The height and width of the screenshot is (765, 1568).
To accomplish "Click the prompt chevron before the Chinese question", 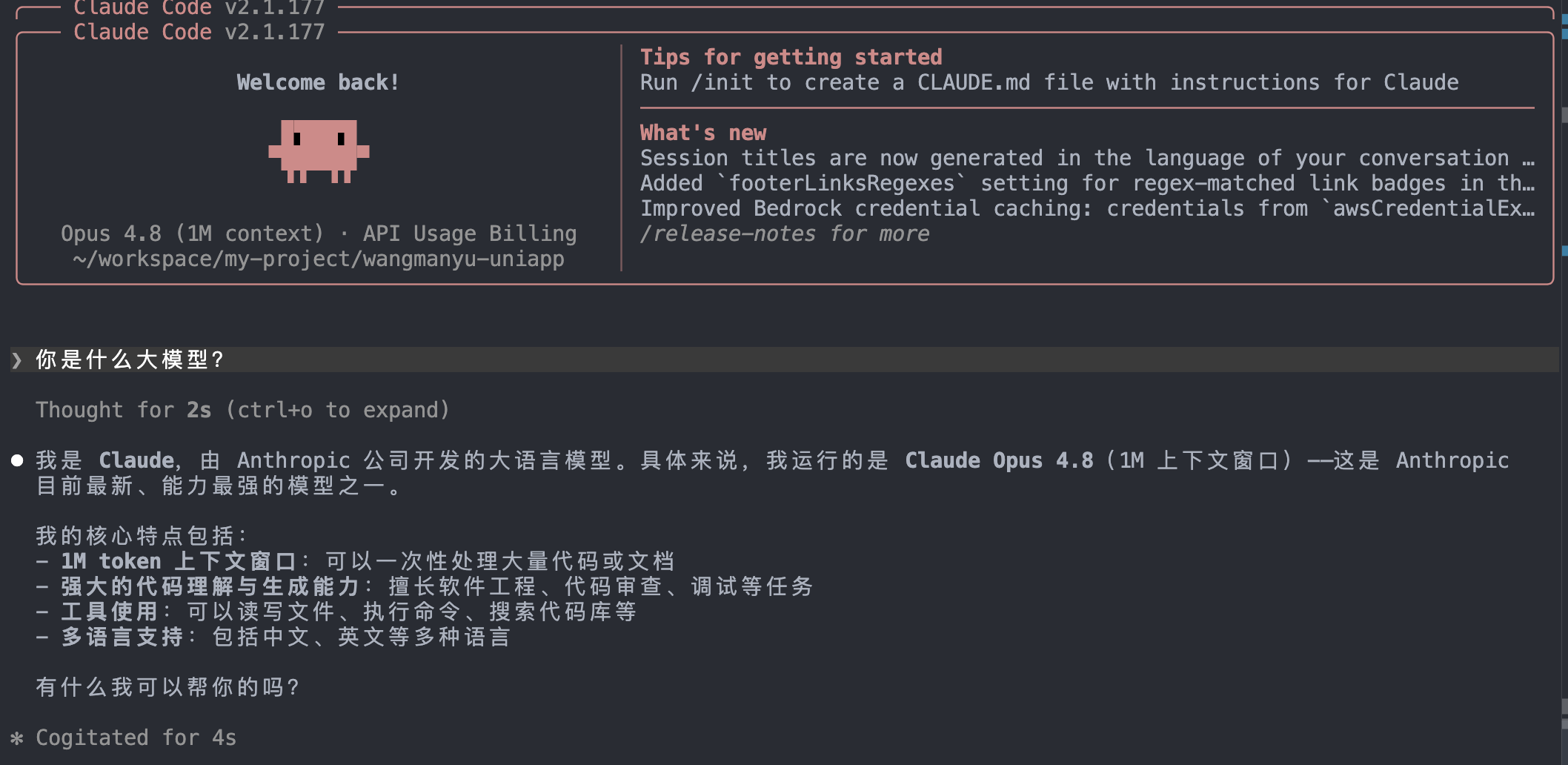I will tap(17, 360).
